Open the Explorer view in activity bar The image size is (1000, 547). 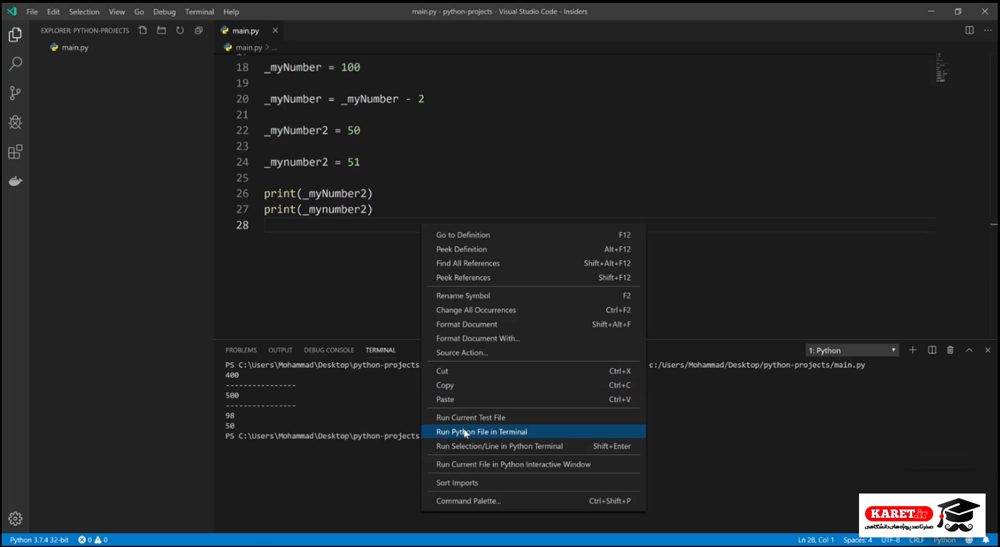click(x=15, y=34)
